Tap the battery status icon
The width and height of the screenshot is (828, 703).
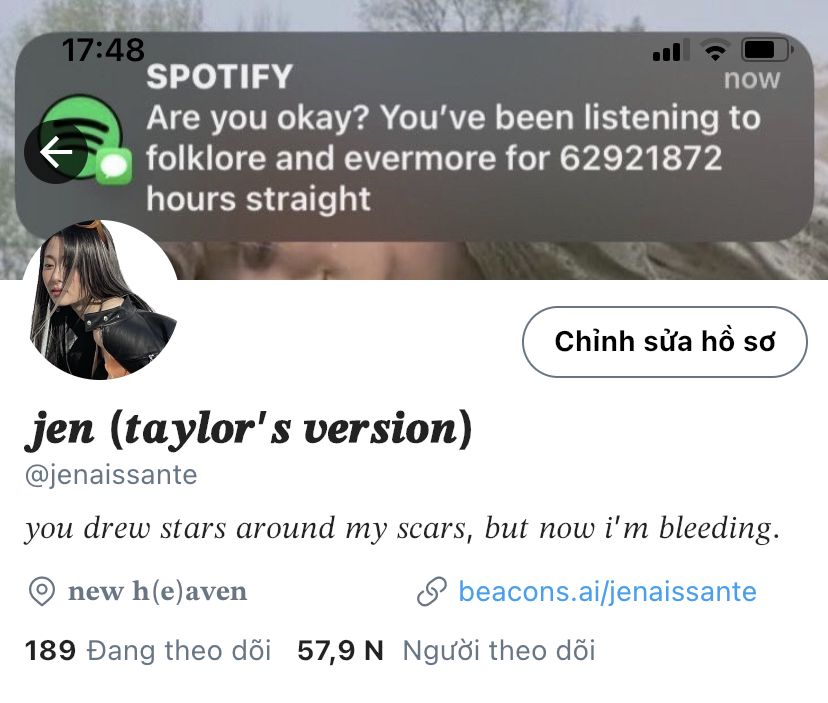767,50
